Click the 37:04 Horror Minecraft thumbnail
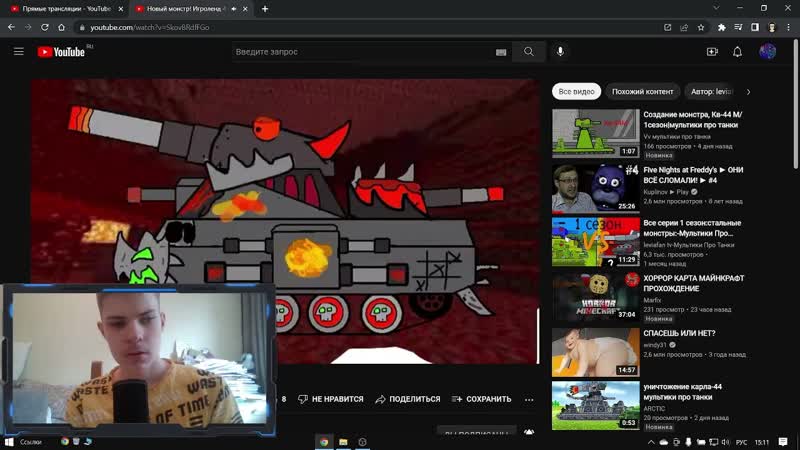The width and height of the screenshot is (800, 450). point(595,296)
